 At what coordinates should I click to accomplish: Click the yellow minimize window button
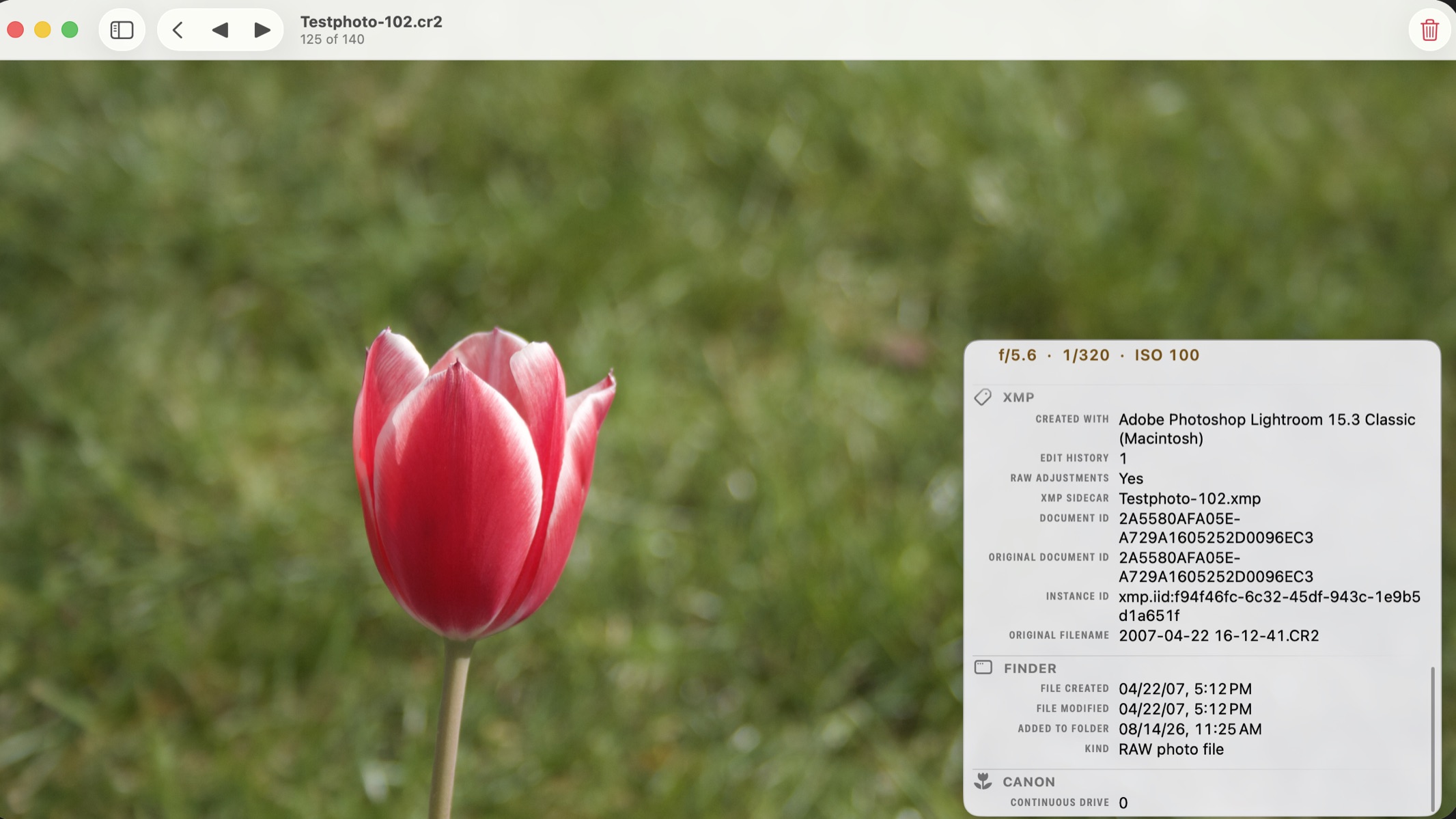(x=42, y=30)
